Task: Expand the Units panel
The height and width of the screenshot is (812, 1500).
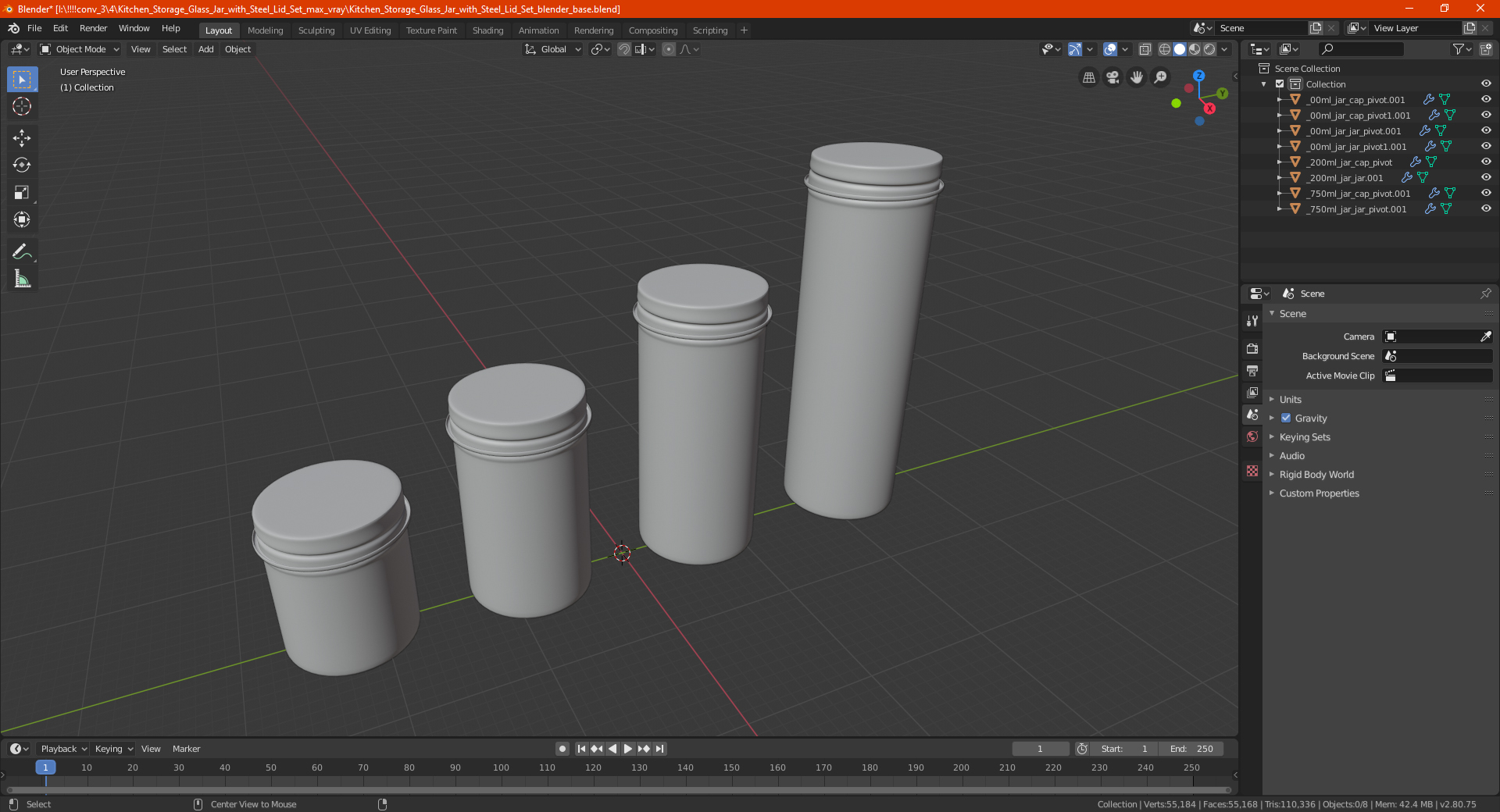Action: click(x=1291, y=400)
